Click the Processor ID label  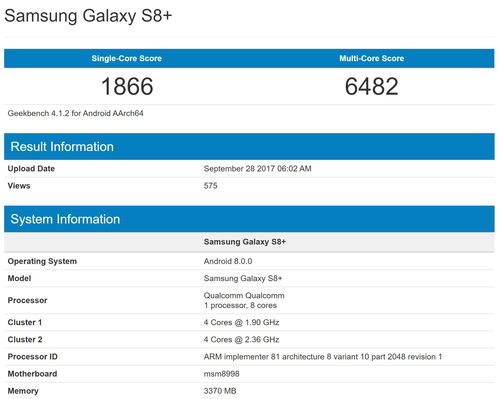point(33,357)
